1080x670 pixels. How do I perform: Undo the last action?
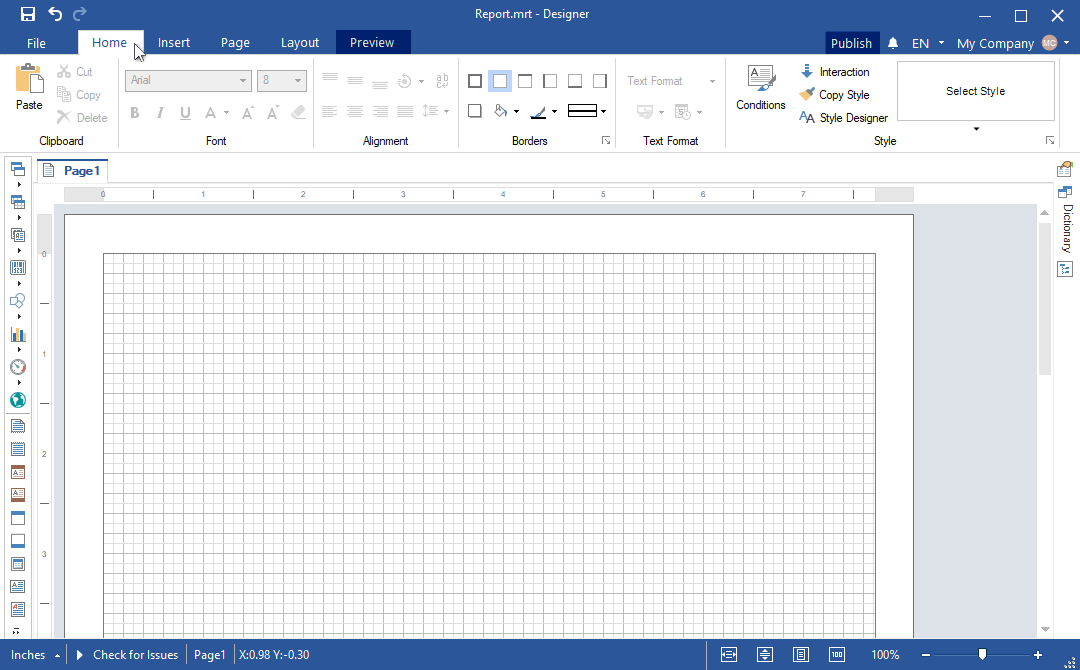55,15
